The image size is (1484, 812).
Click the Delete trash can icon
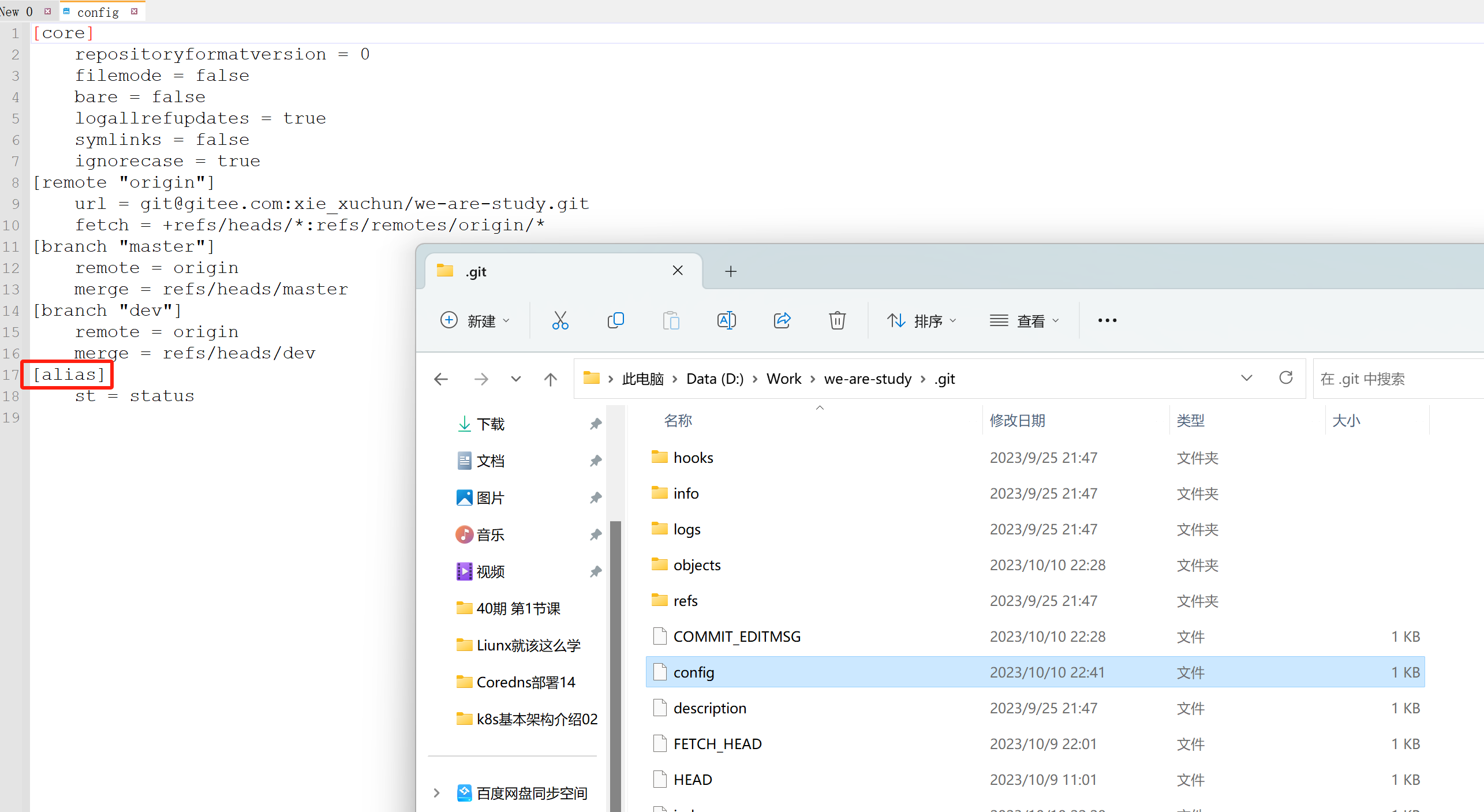click(x=837, y=320)
